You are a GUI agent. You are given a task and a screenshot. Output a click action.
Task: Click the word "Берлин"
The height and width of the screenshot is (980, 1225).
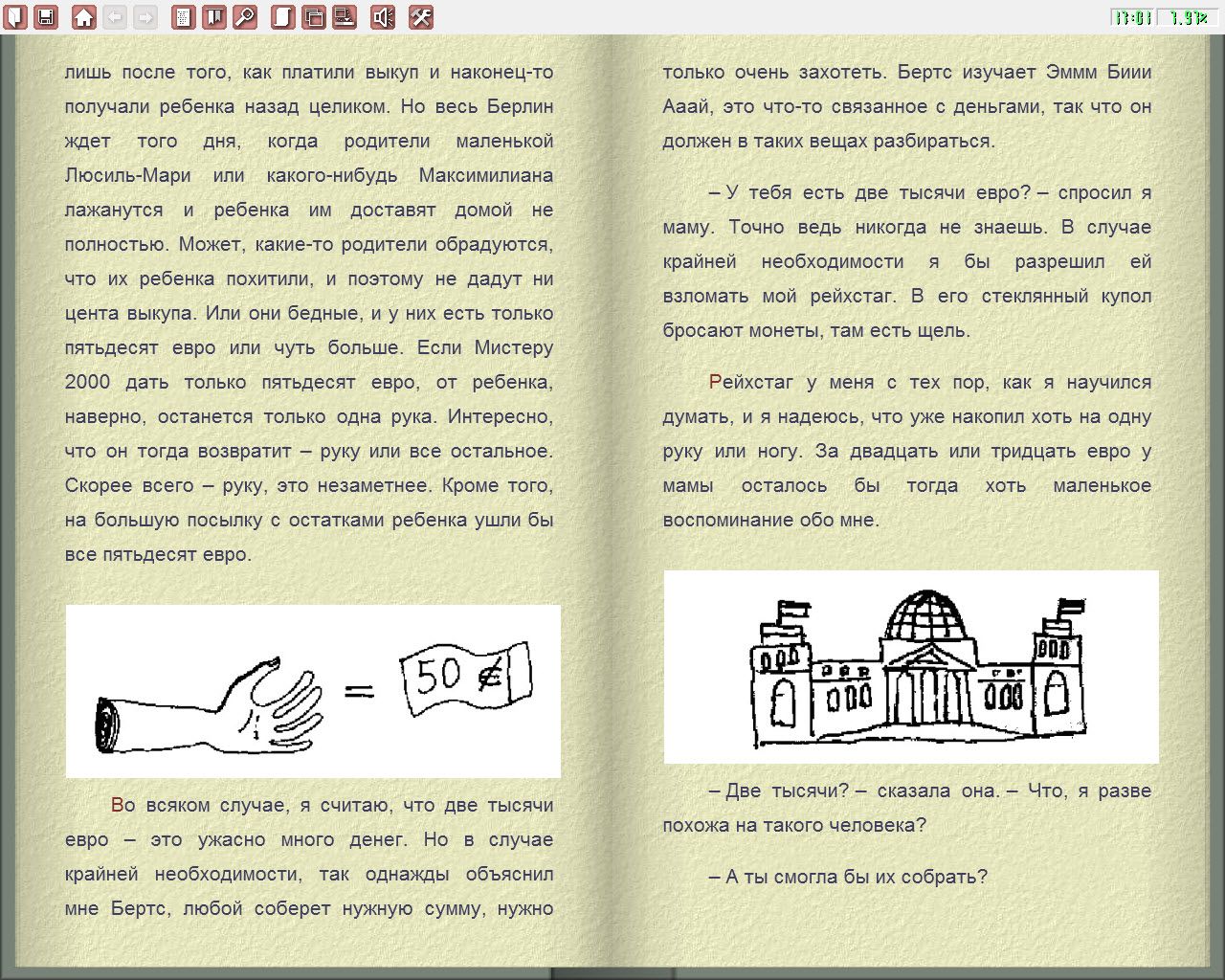coord(521,106)
